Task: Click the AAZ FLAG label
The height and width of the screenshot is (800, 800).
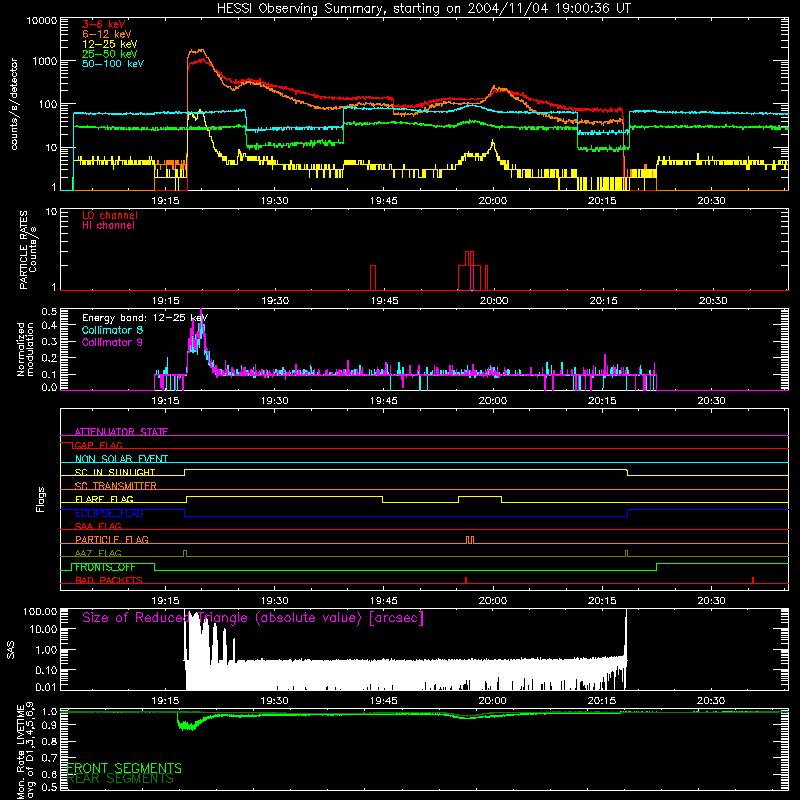Action: tap(98, 553)
